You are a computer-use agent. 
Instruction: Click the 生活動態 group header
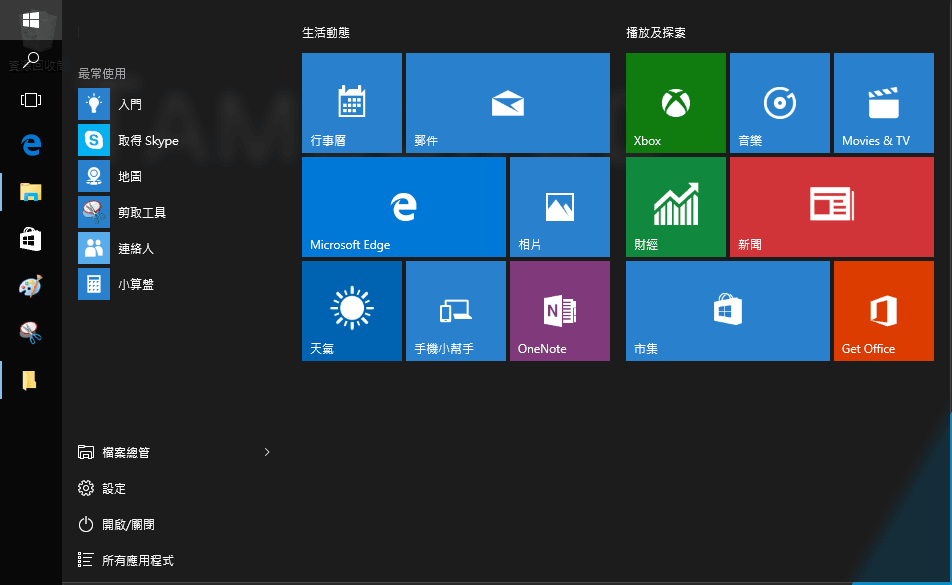coord(326,33)
